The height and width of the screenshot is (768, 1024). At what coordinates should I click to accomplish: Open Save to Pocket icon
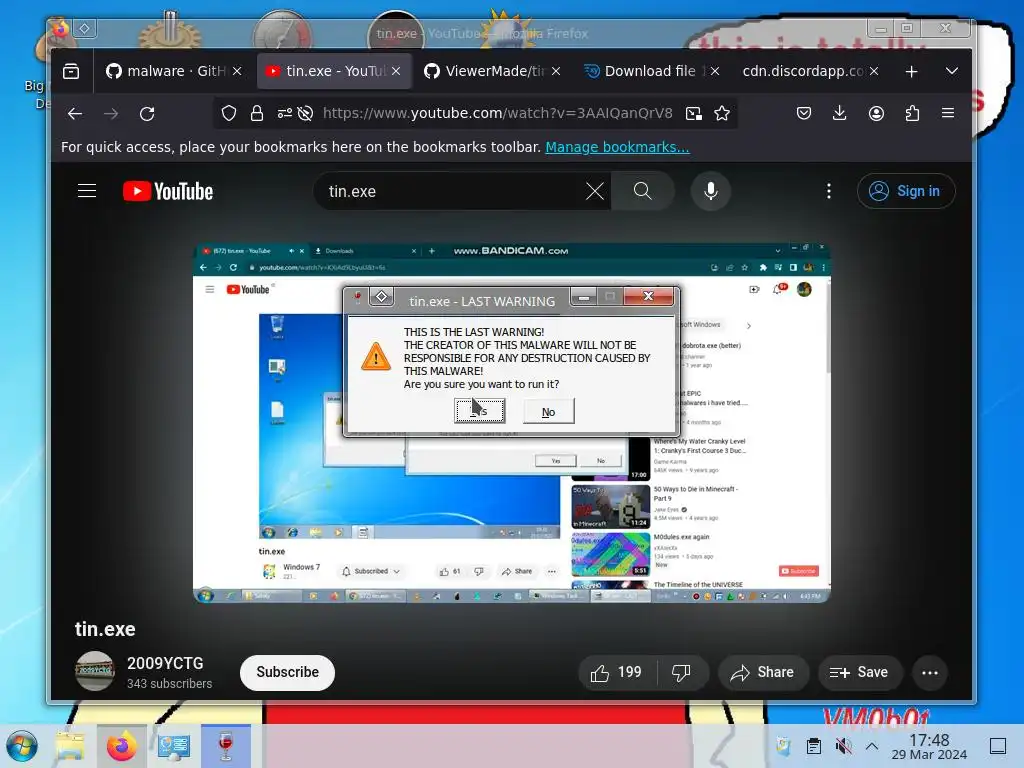[804, 114]
